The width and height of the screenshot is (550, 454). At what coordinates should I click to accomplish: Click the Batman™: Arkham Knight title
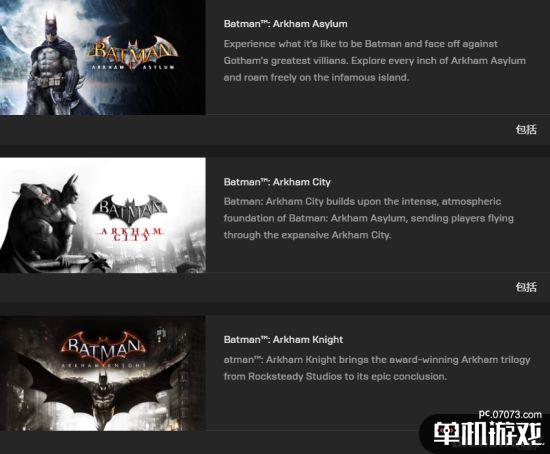click(x=283, y=340)
